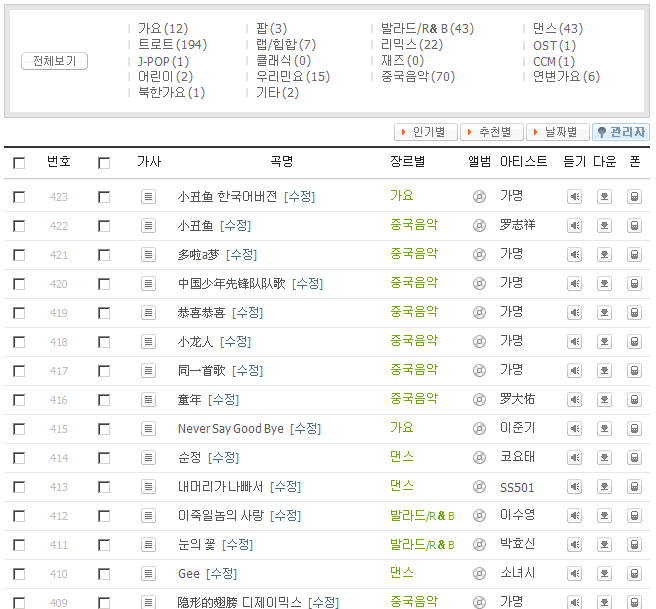Open lyrics icon for song 423
656x609 pixels.
pos(148,197)
